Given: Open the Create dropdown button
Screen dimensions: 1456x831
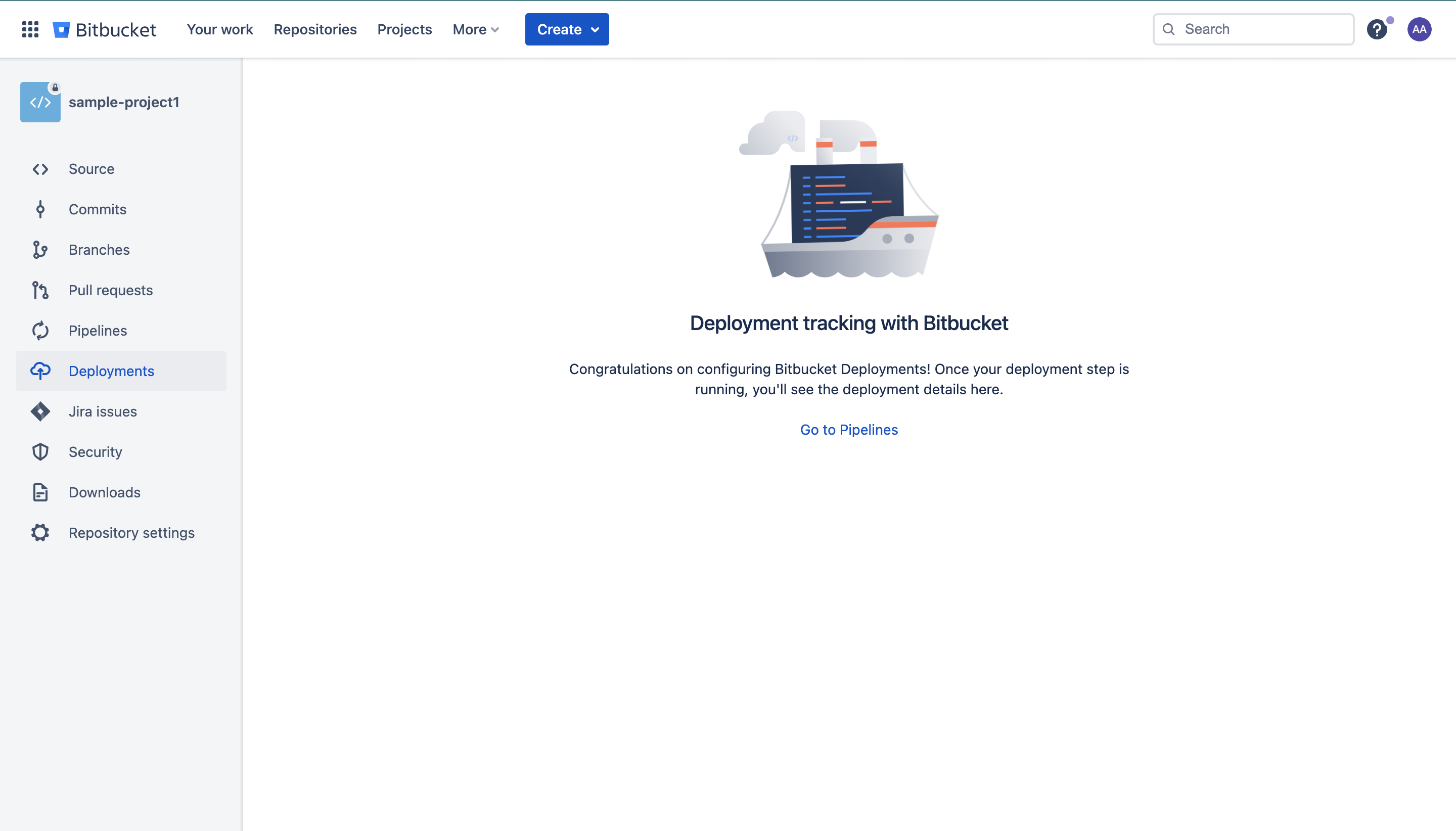Looking at the screenshot, I should (567, 29).
